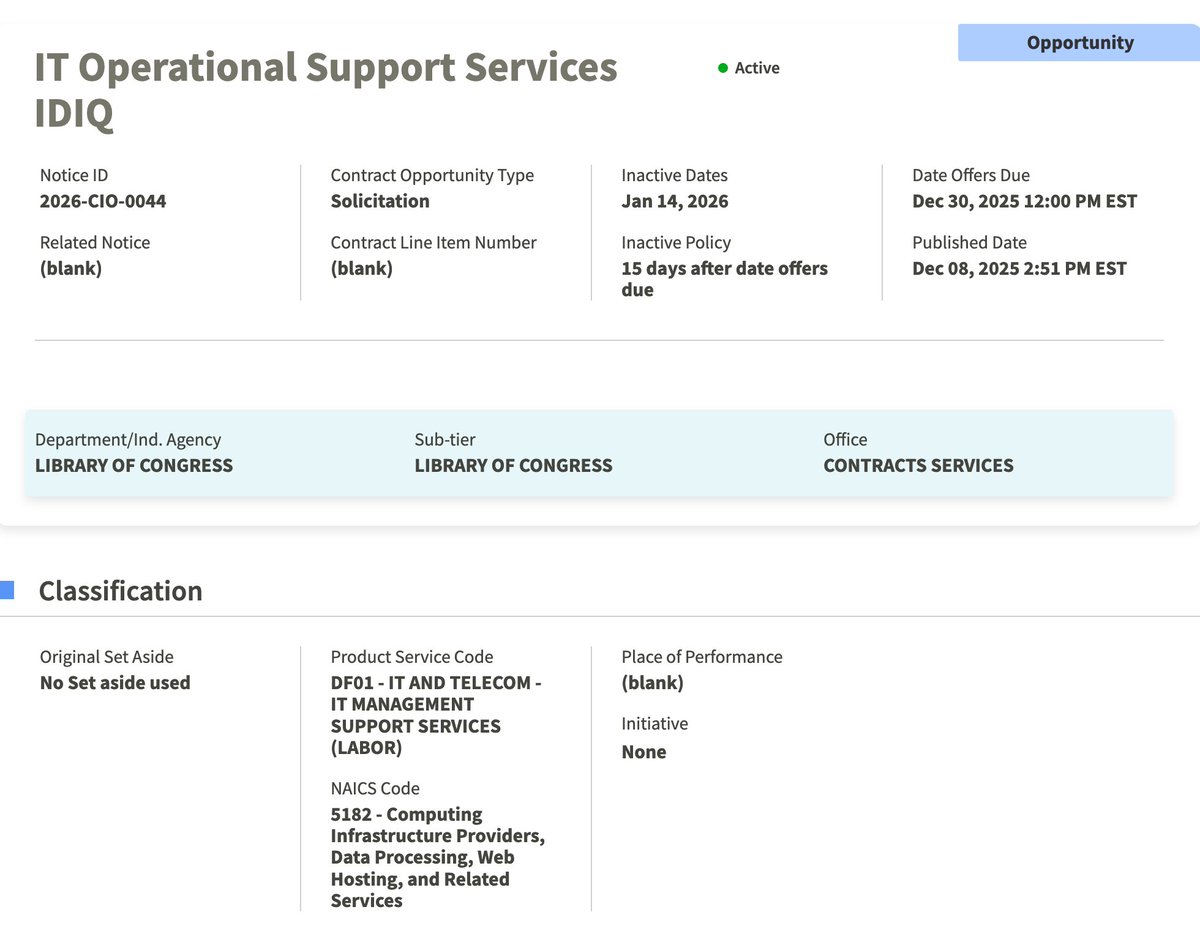Select the Inactive Dates value Jan 14, 2026
The height and width of the screenshot is (945, 1200).
675,201
